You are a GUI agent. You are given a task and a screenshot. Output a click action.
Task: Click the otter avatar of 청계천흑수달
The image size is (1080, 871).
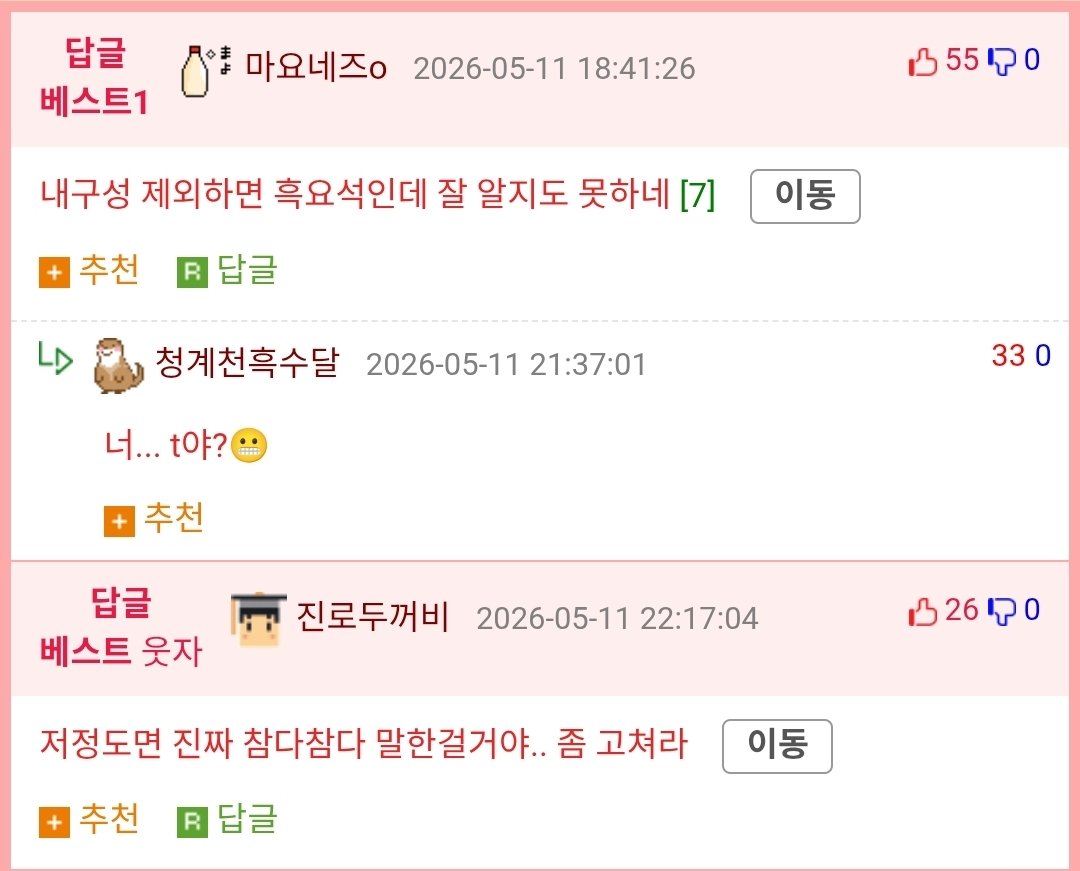[x=118, y=366]
